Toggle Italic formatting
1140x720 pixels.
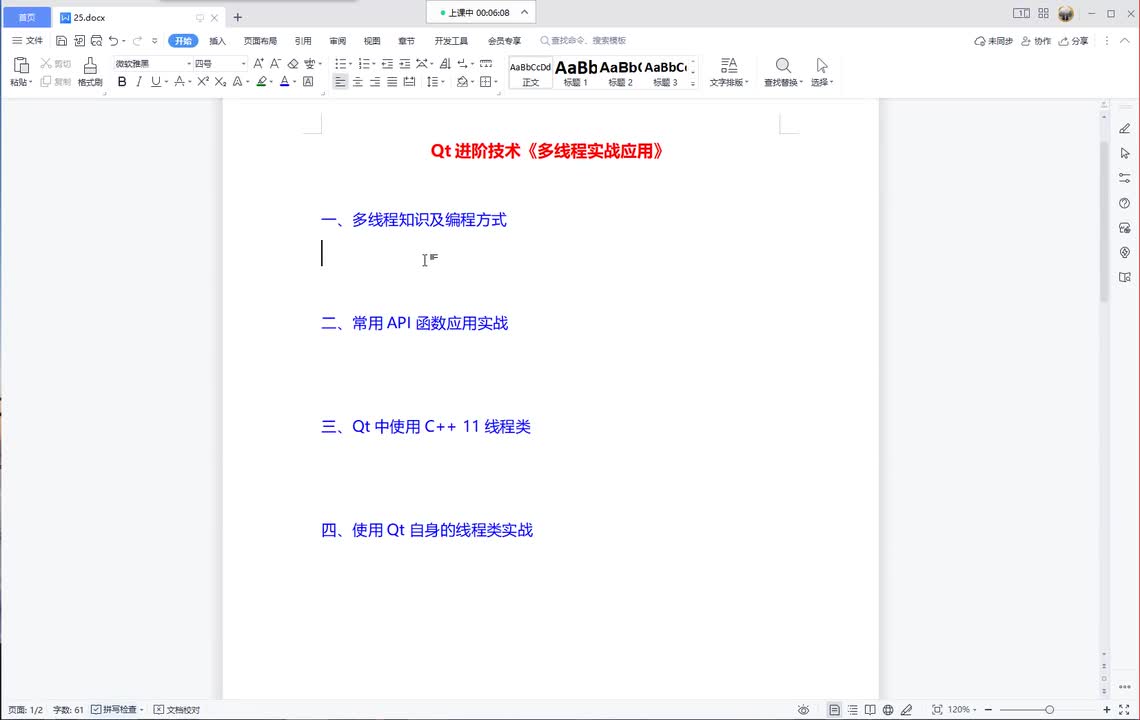(139, 81)
